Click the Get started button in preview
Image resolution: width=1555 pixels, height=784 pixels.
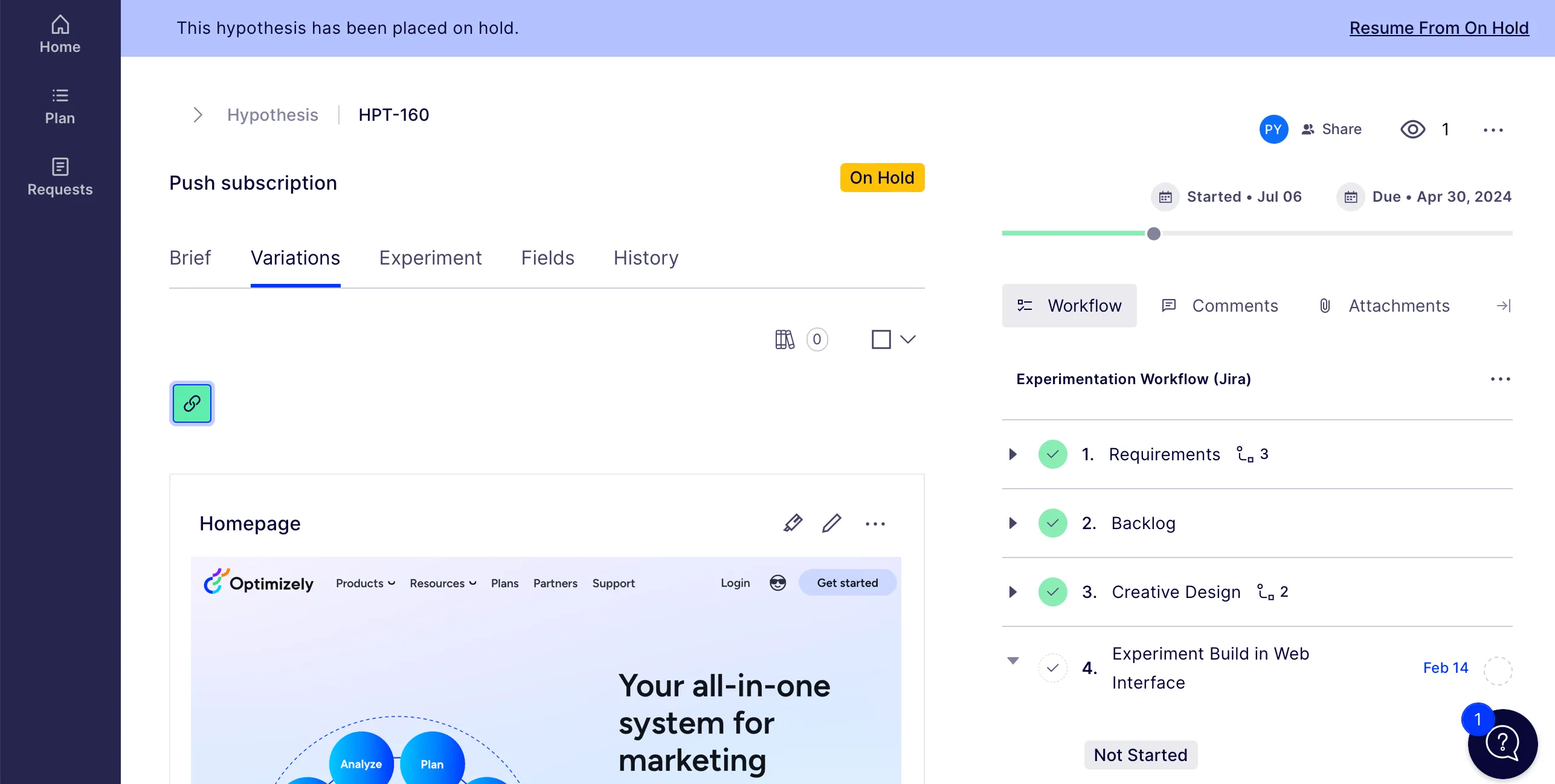coord(848,583)
